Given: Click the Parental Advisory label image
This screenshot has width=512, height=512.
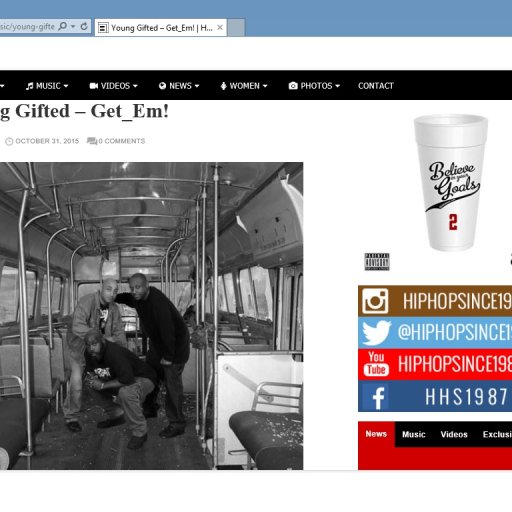Looking at the screenshot, I should coord(377,262).
